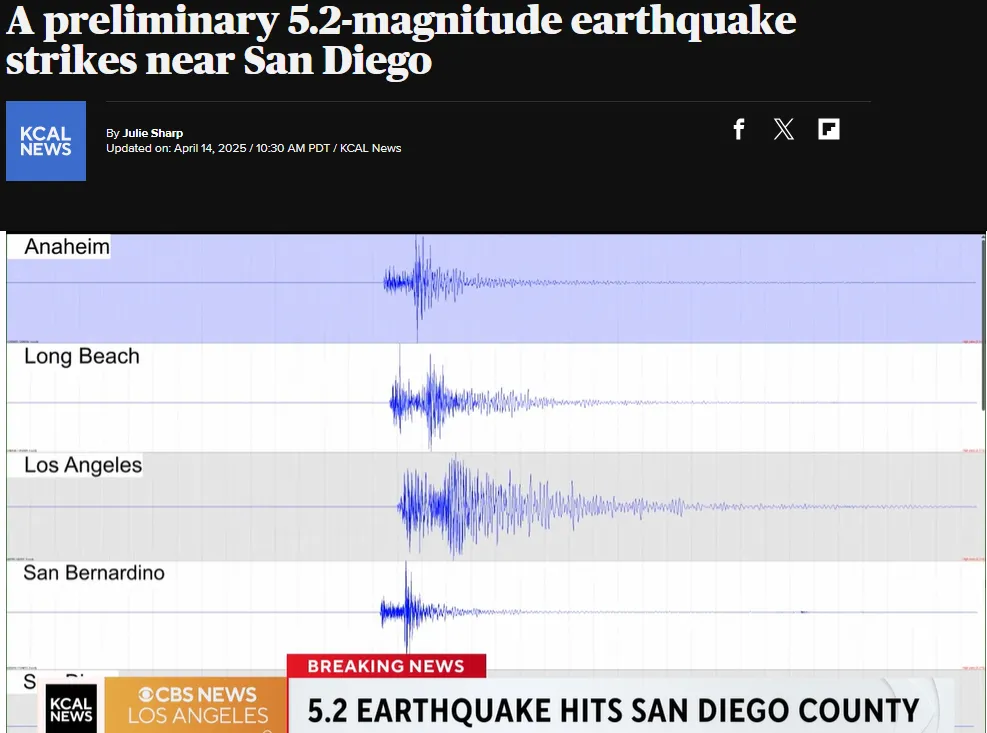This screenshot has width=987, height=733.
Task: Click the 5.2 Earthquake Hits San Diego caption
Action: [x=612, y=711]
